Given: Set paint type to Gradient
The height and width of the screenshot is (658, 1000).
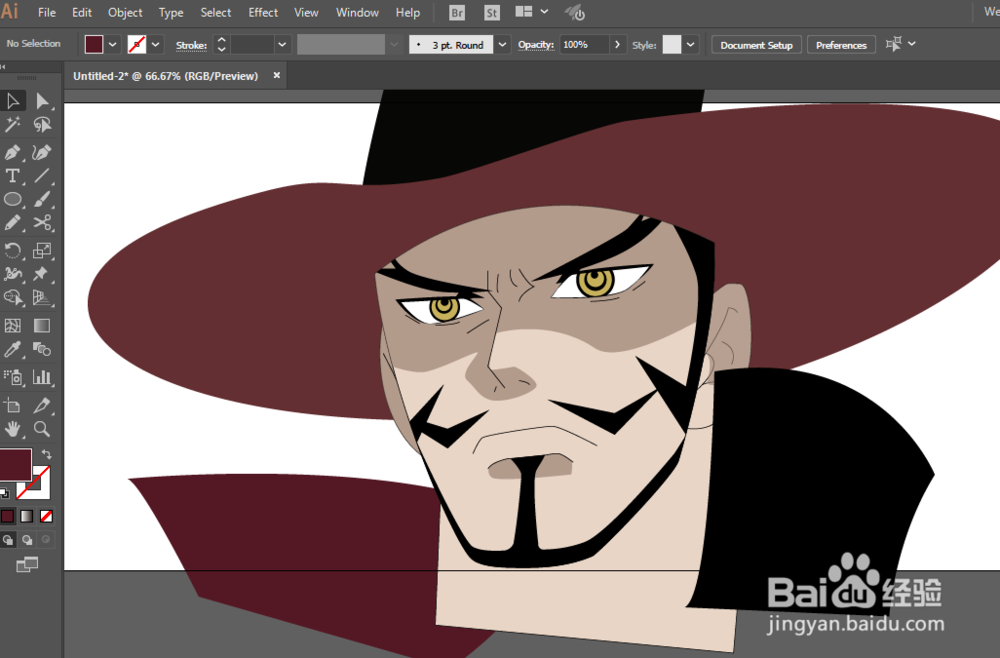Looking at the screenshot, I should 27,516.
